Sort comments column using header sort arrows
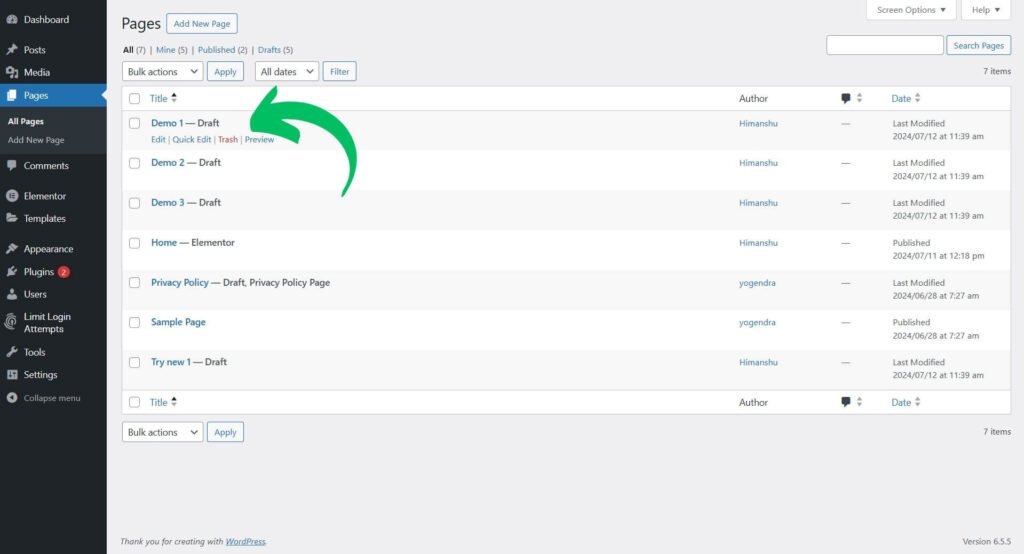The height and width of the screenshot is (554, 1024). (x=859, y=98)
